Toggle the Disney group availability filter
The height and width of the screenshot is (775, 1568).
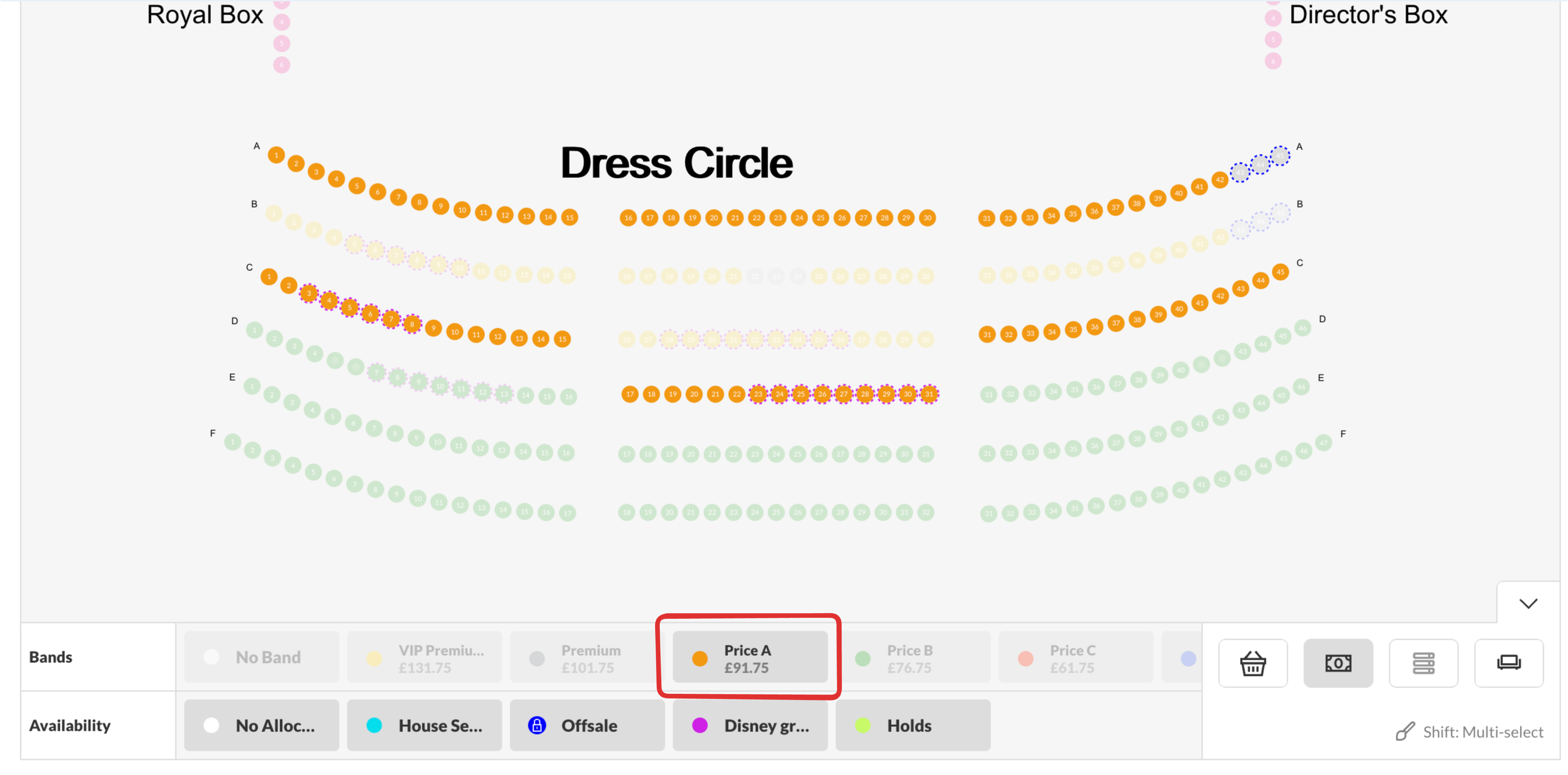750,725
